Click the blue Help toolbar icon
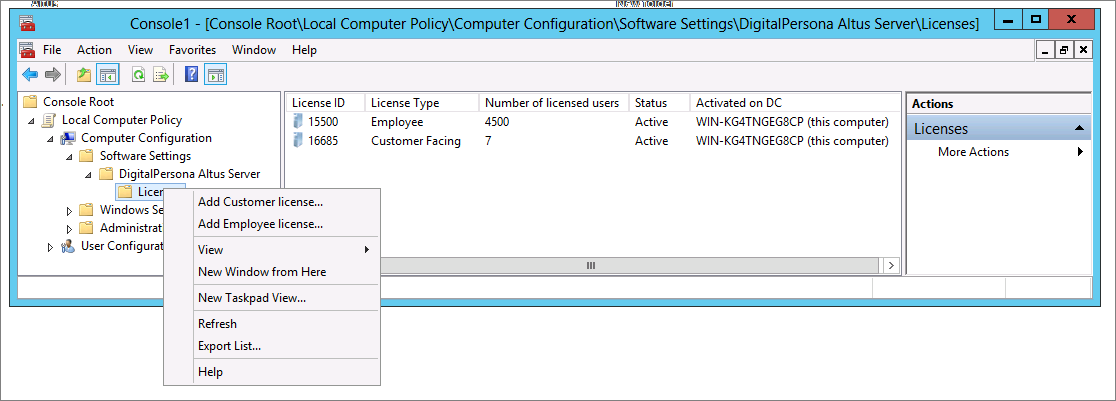The height and width of the screenshot is (401, 1116). point(191,74)
